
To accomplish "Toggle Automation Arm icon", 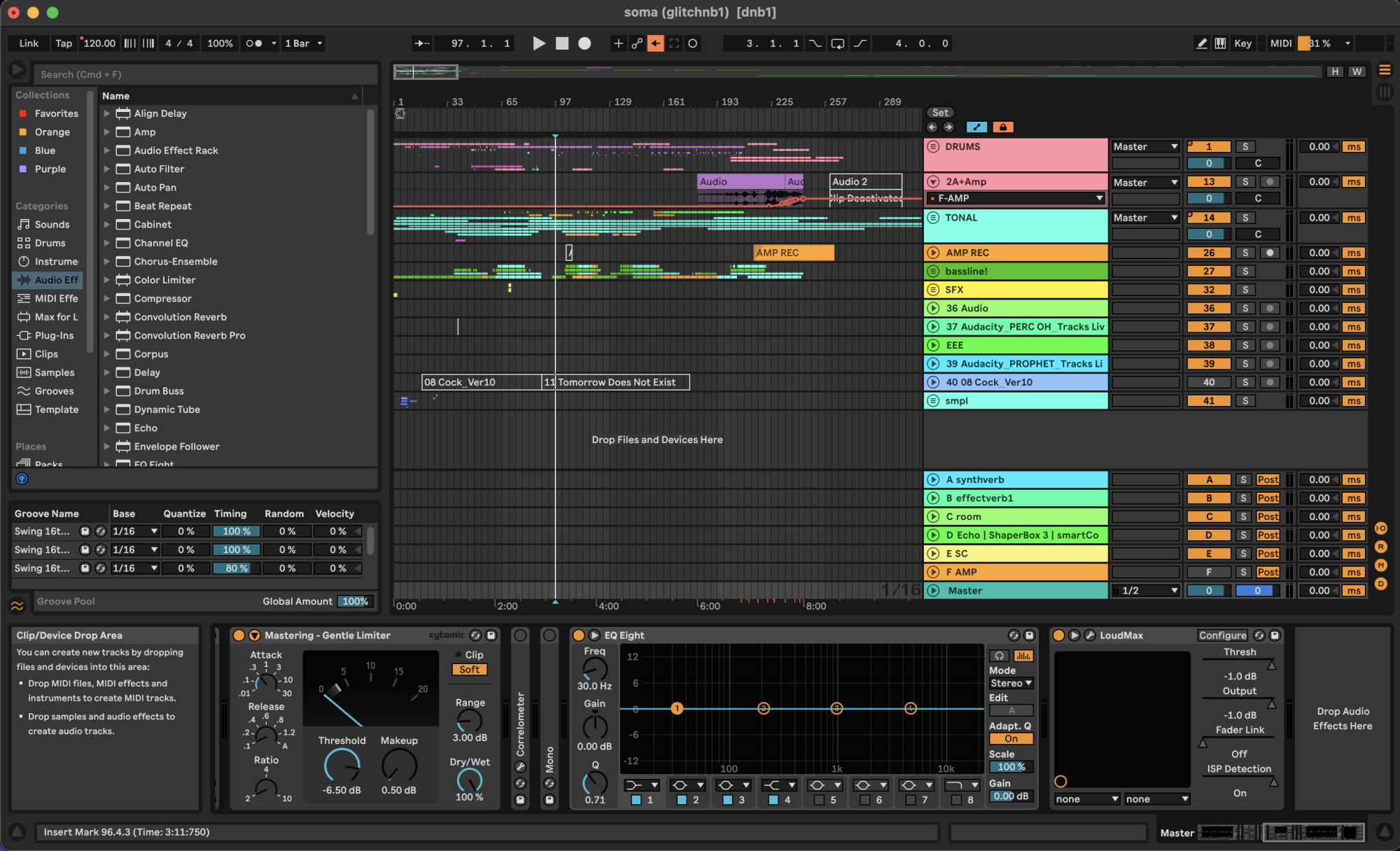I will coord(637,43).
